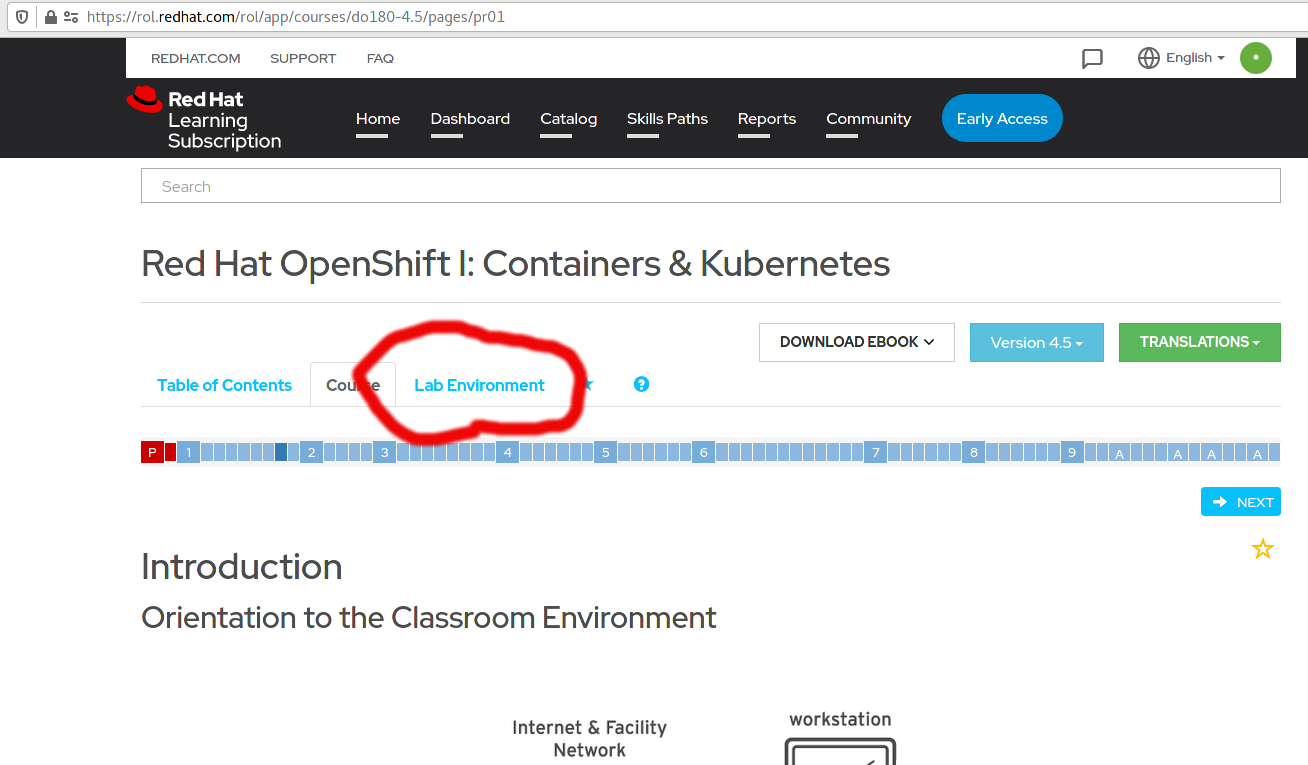This screenshot has height=765, width=1308.
Task: Expand the English language dropdown
Action: [1190, 58]
